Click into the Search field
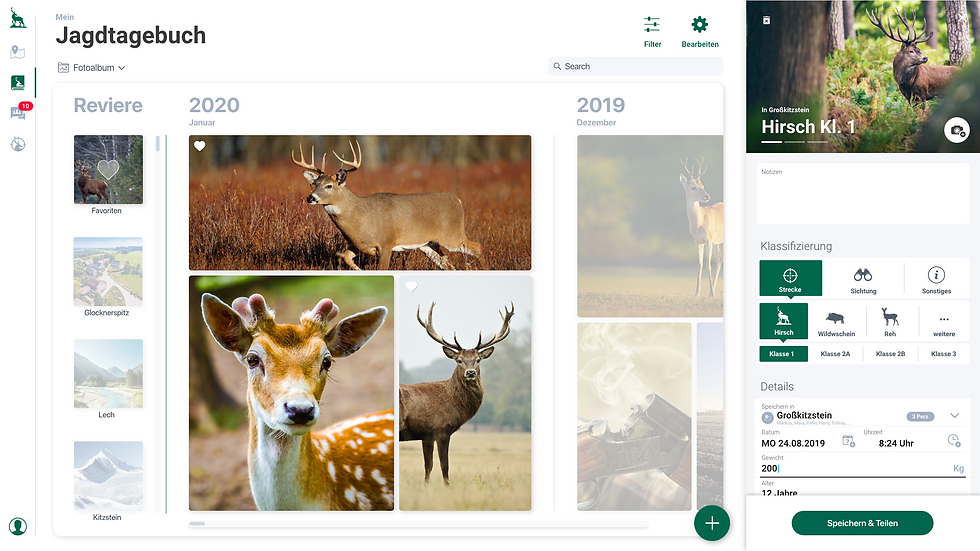 (635, 66)
